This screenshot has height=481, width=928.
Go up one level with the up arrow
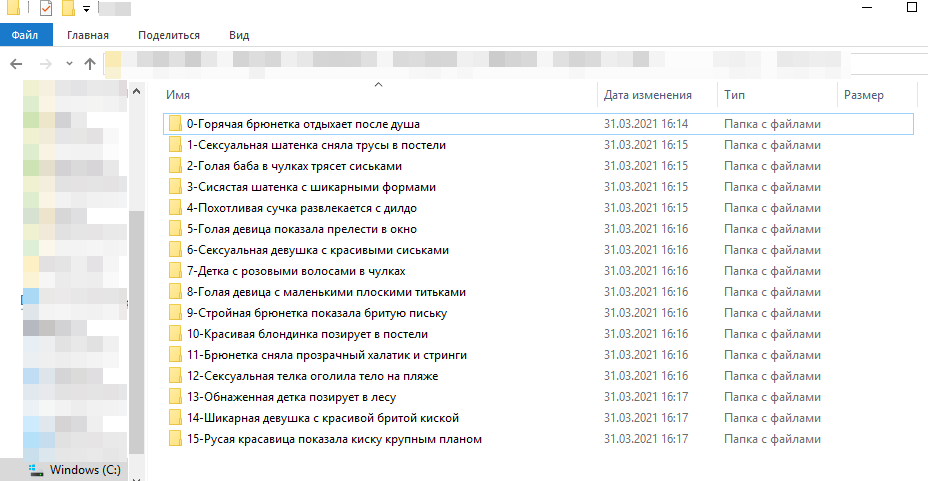point(89,64)
